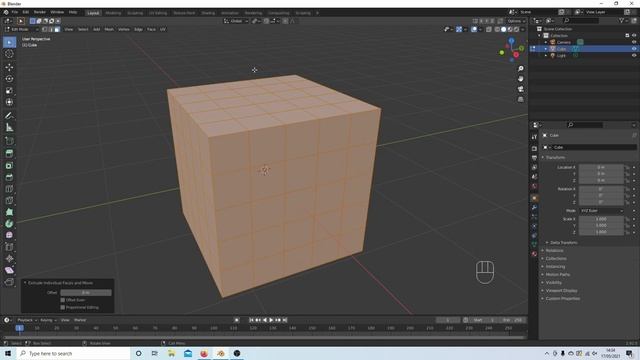Open the Playback dropdown in timeline
This screenshot has height=360, width=640.
coord(27,320)
